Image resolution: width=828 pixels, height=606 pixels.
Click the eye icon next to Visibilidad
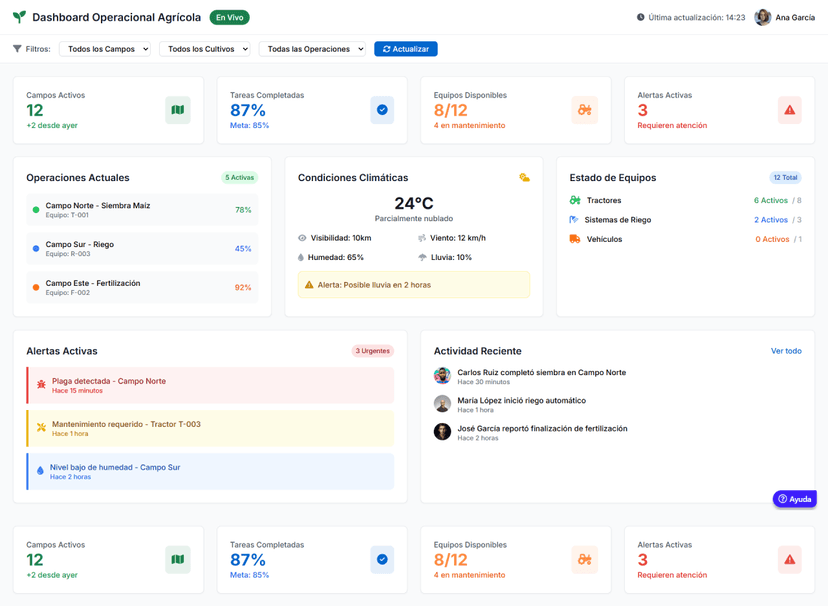coord(302,238)
